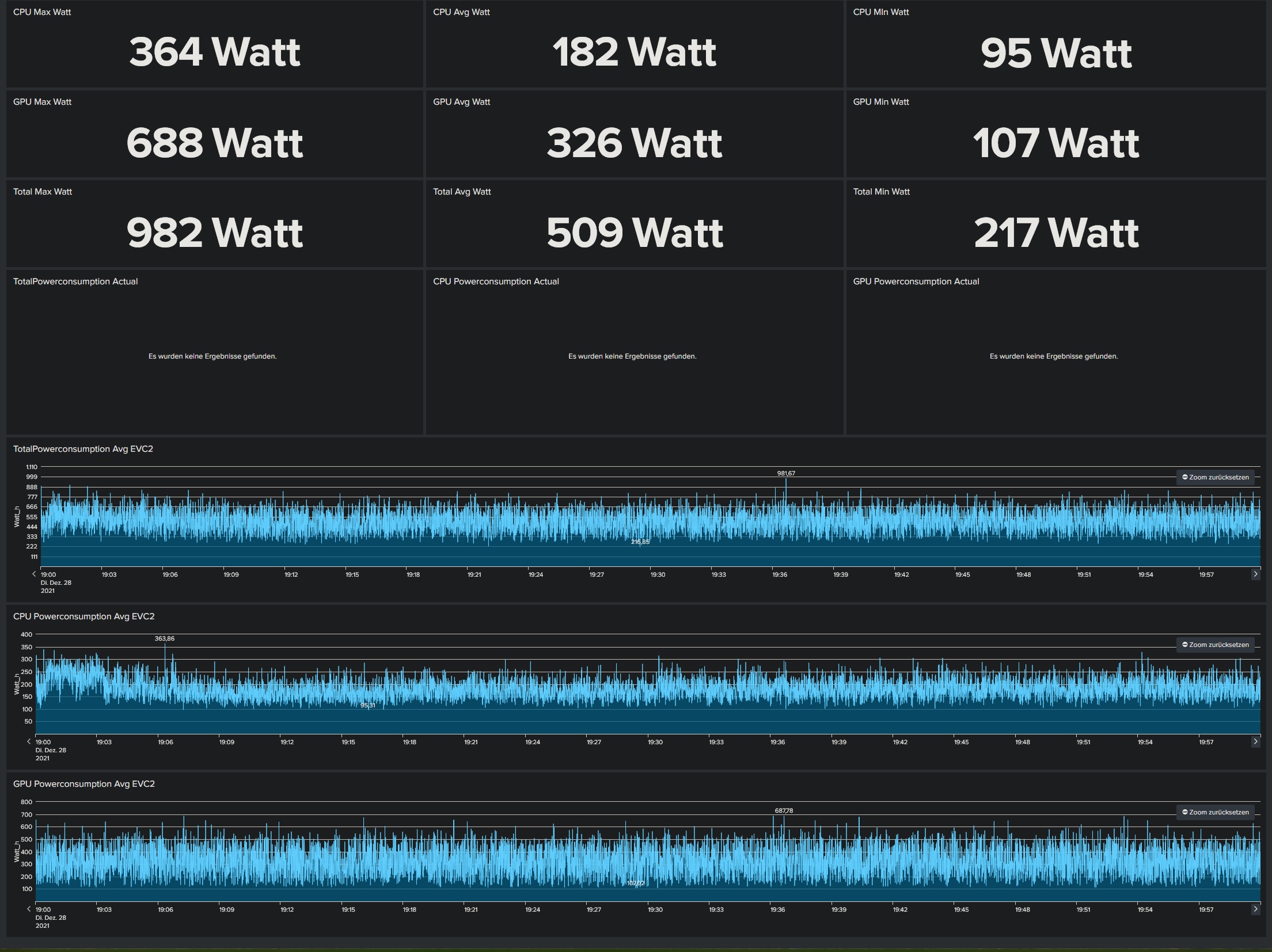Click the 19:30 tick on GPU chart axis
The image size is (1272, 952).
[655, 909]
